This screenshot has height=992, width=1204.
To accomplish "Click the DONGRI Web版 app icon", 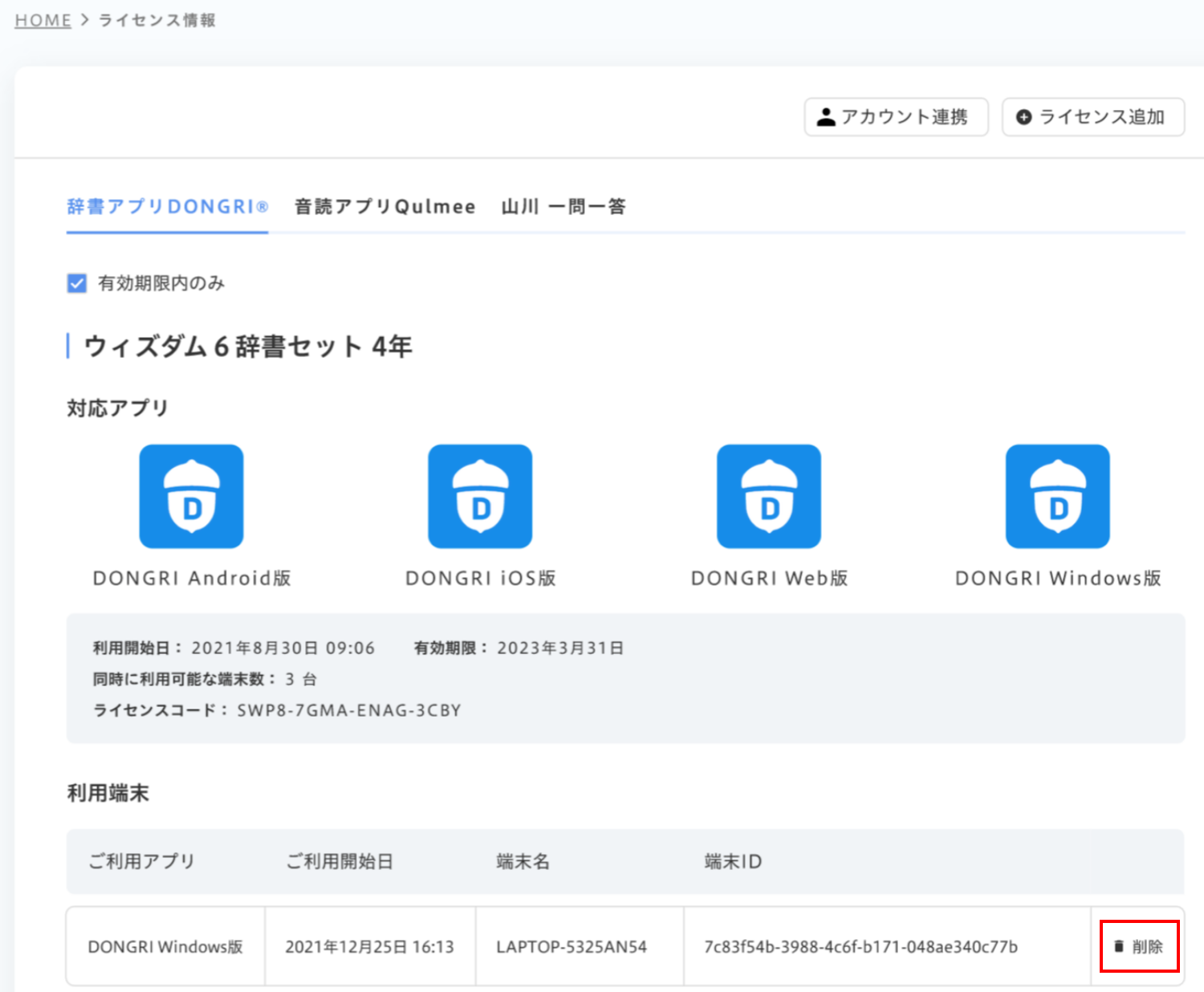I will click(x=769, y=496).
